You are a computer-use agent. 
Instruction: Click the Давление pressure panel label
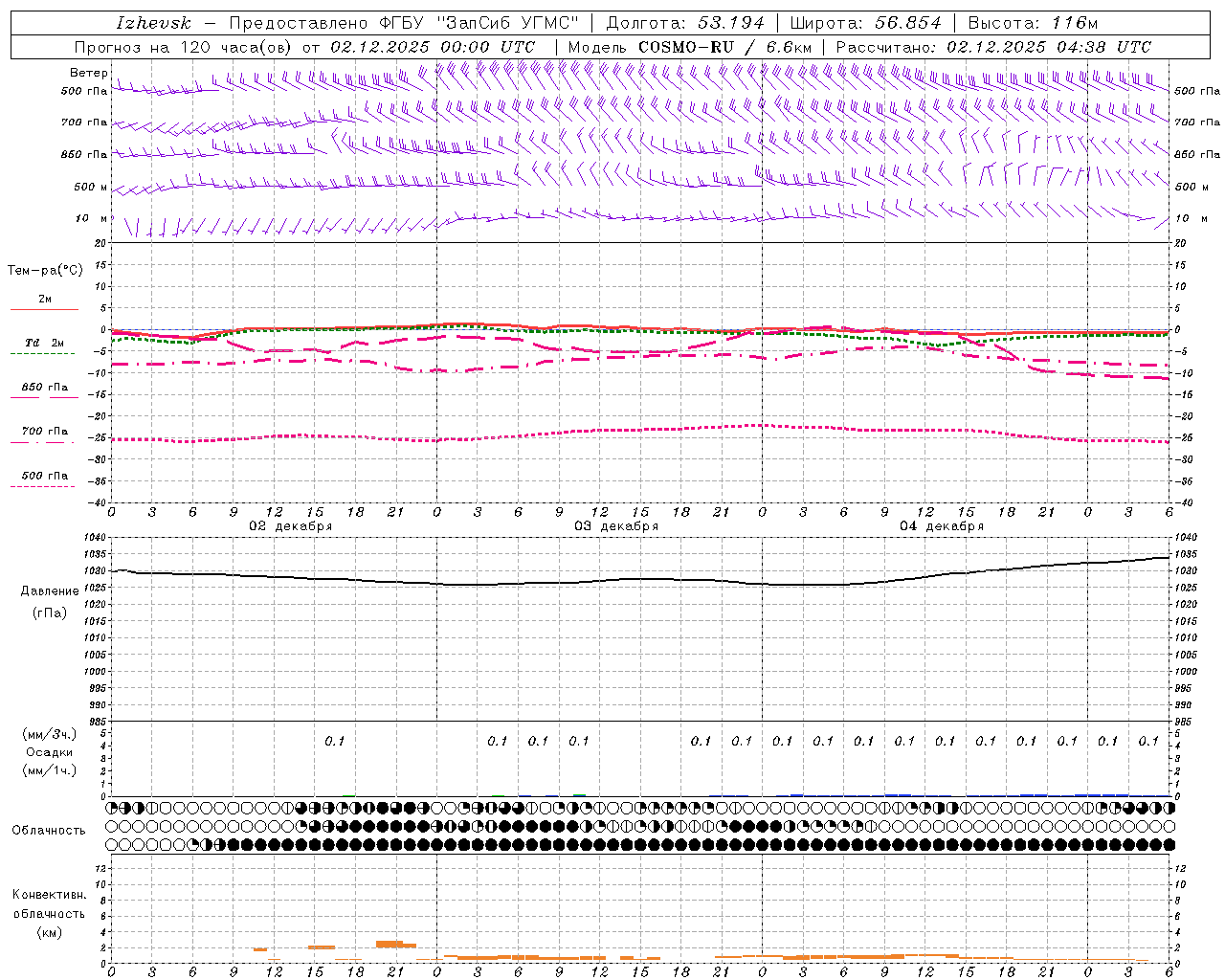pyautogui.click(x=50, y=591)
